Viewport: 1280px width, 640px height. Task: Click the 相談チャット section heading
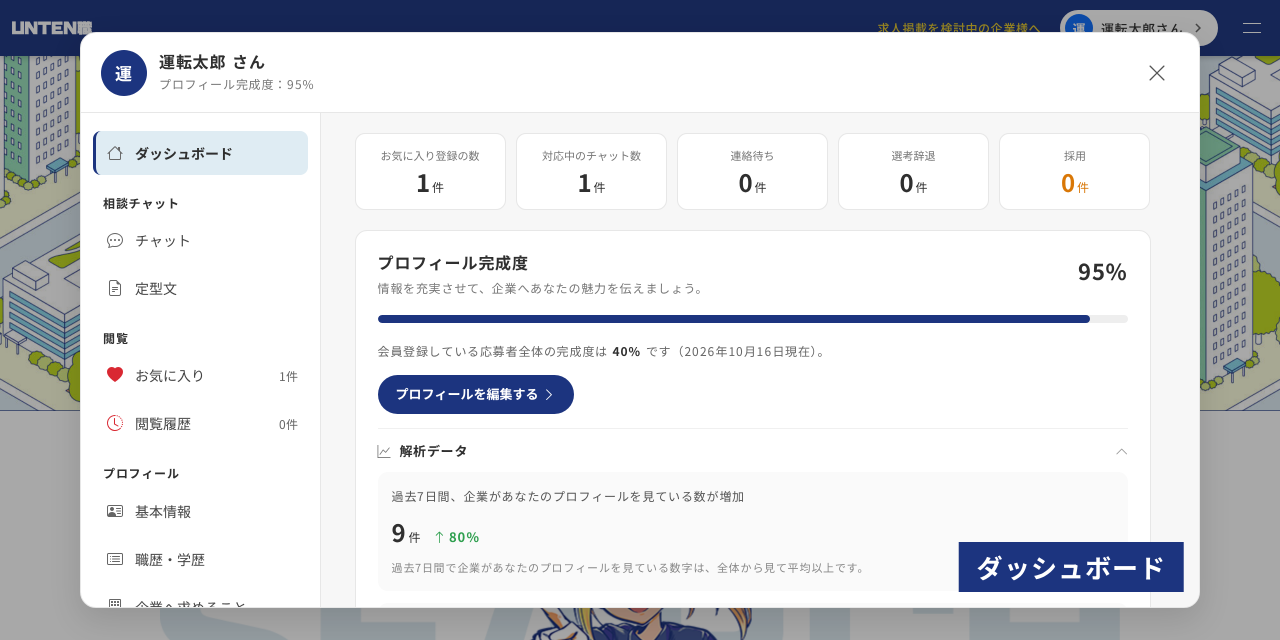[x=141, y=203]
